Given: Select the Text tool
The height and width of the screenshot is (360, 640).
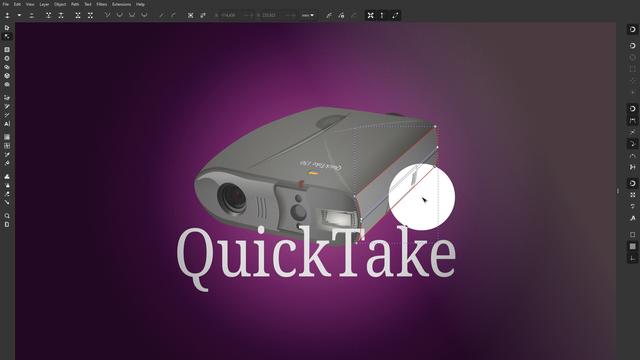Looking at the screenshot, I should [7, 124].
